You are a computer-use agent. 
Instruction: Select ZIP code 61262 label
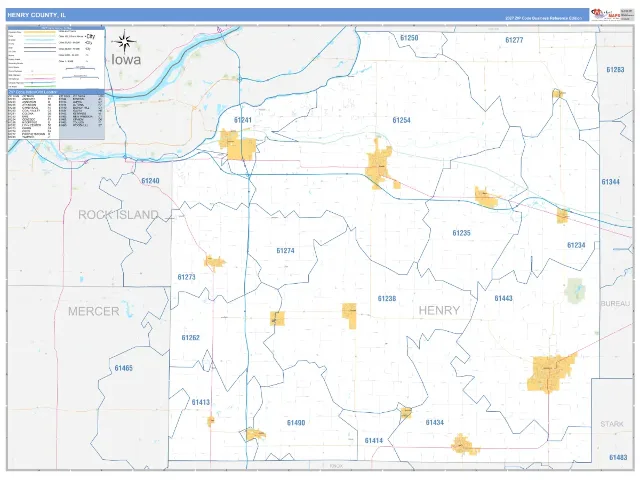[191, 338]
